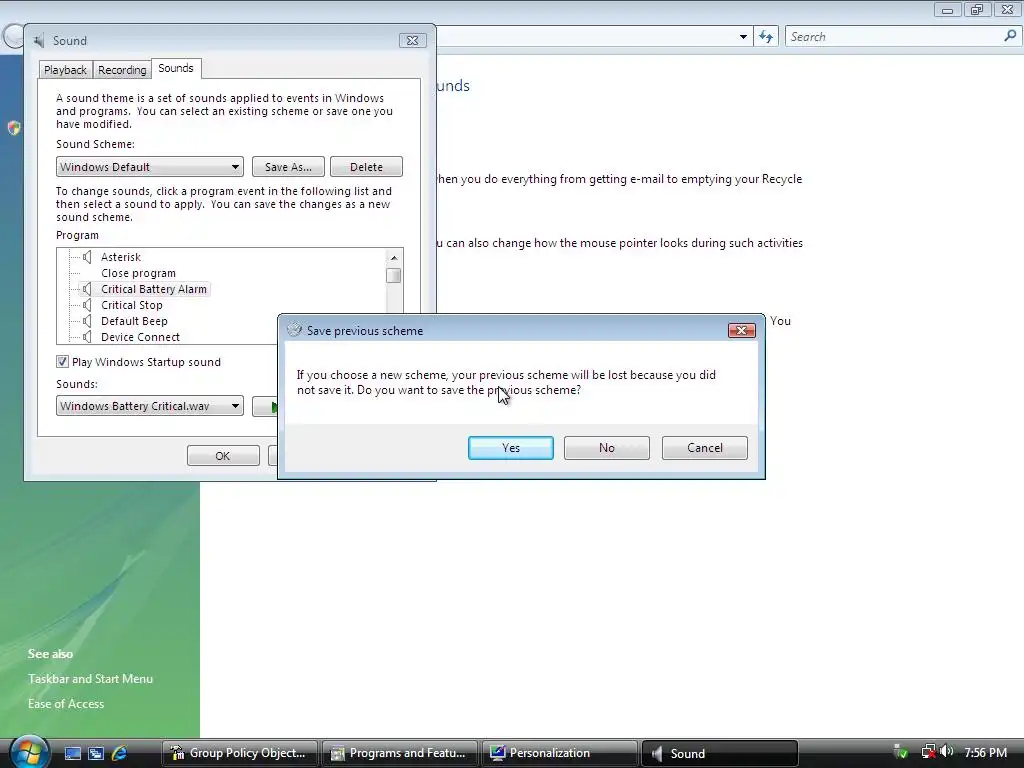Viewport: 1024px width, 768px height.
Task: Open address bar history dropdown arrow
Action: 743,37
